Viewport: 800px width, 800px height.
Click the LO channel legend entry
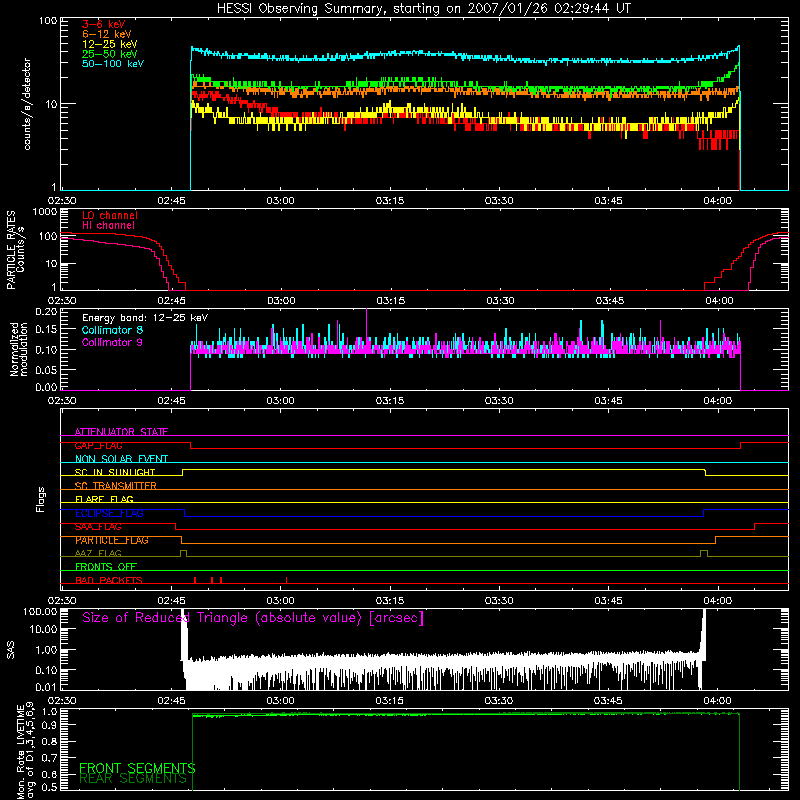tap(110, 215)
